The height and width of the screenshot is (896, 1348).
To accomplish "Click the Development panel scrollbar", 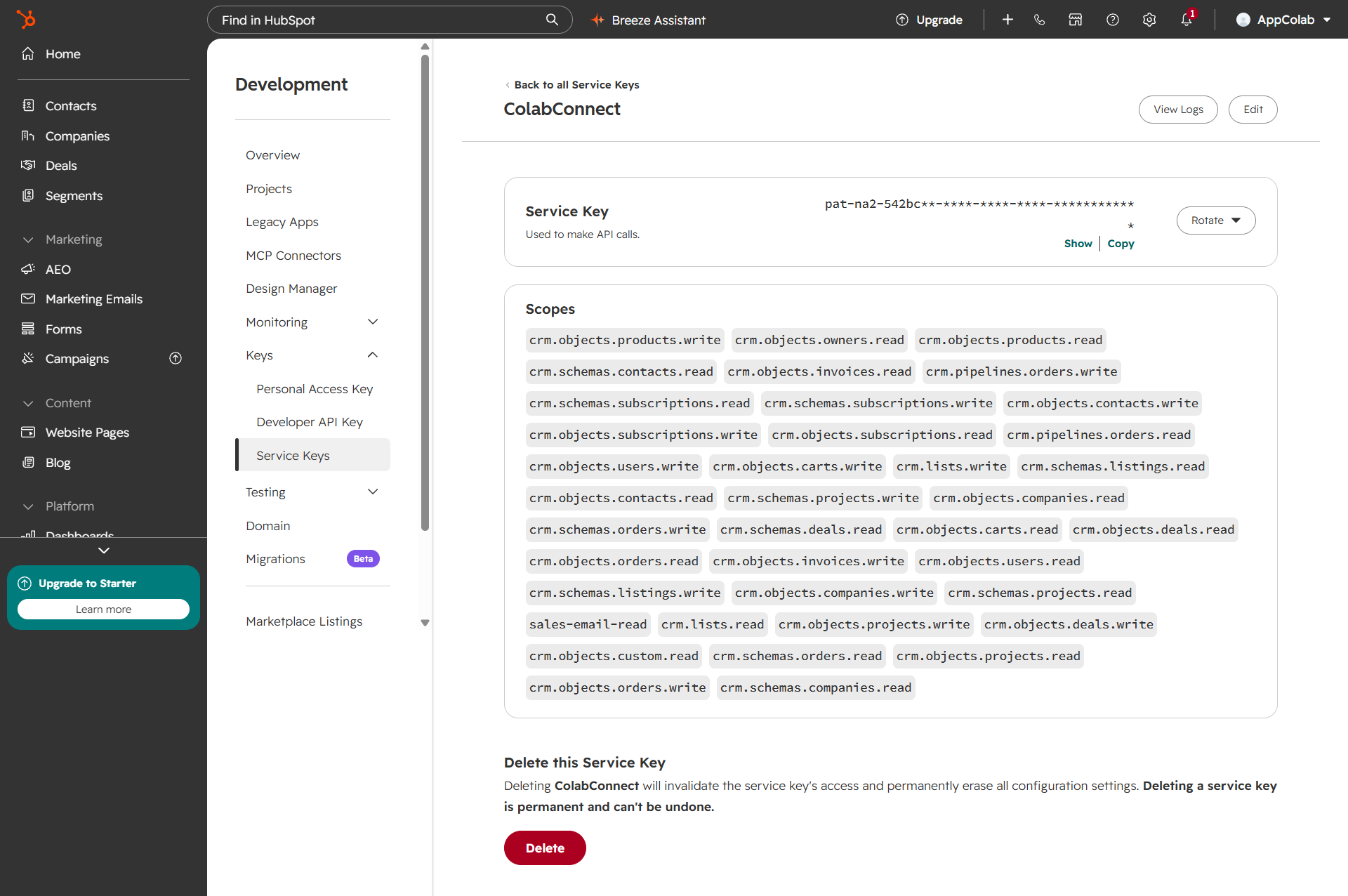I will [425, 292].
